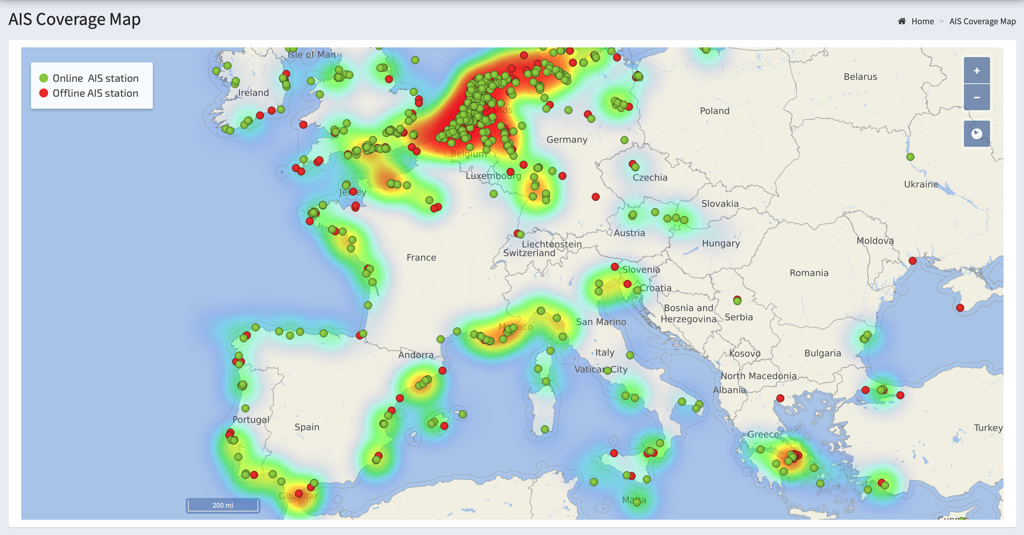Viewport: 1024px width, 535px height.
Task: Go to Home via breadcrumb link
Action: point(922,21)
